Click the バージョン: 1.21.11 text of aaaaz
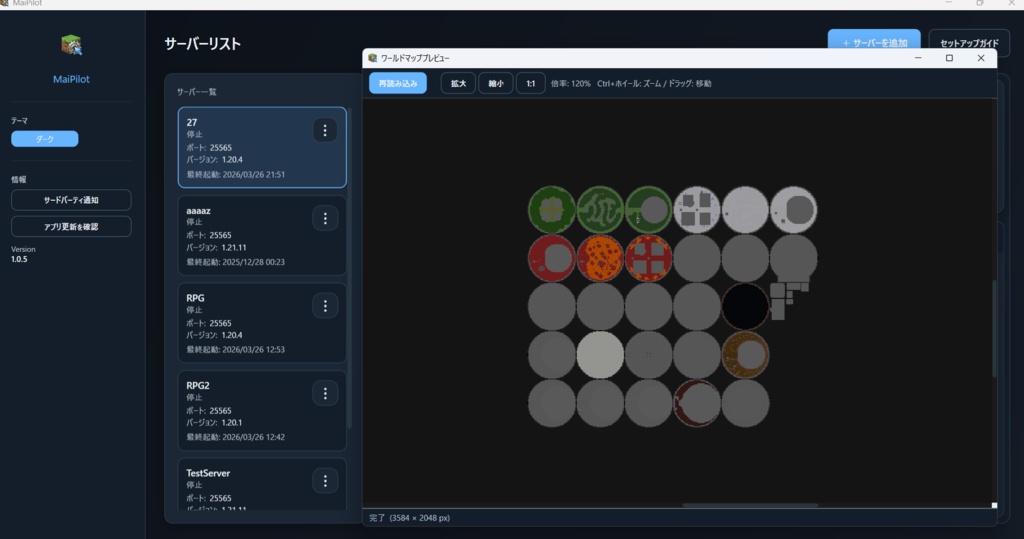 click(x=216, y=248)
